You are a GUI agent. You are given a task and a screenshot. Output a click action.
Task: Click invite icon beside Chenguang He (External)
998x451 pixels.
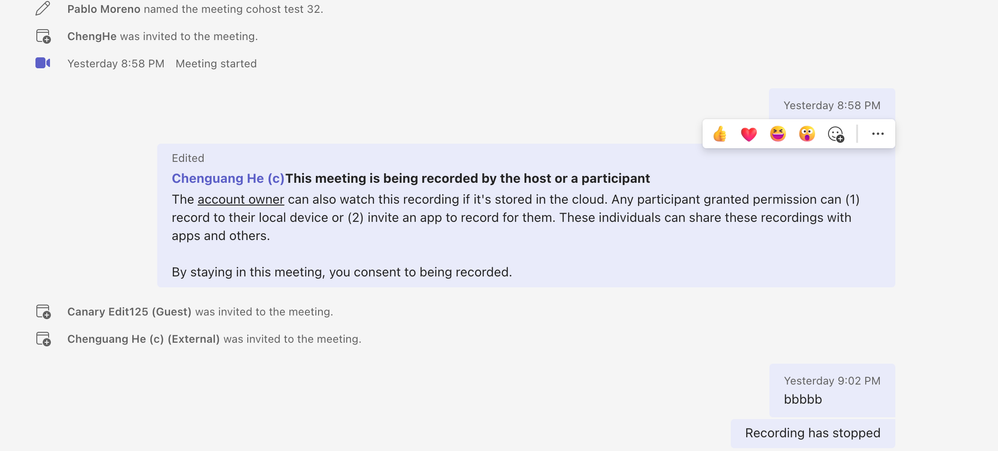pyautogui.click(x=43, y=339)
